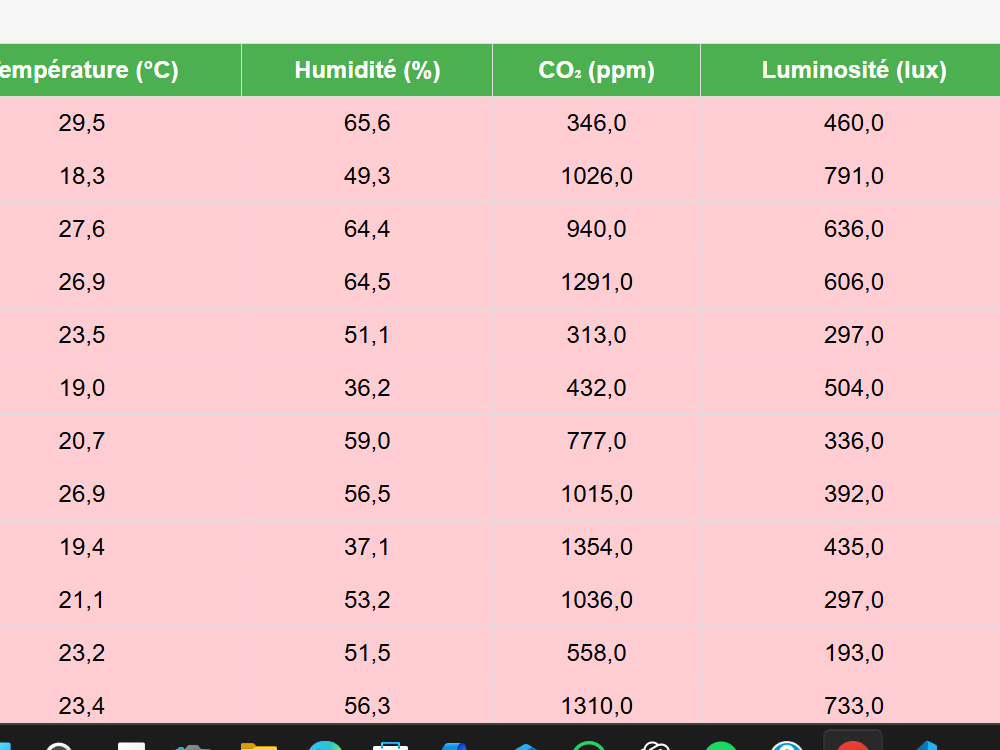Pick CO₂ value 1354,0
The height and width of the screenshot is (750, 1000).
pos(596,546)
